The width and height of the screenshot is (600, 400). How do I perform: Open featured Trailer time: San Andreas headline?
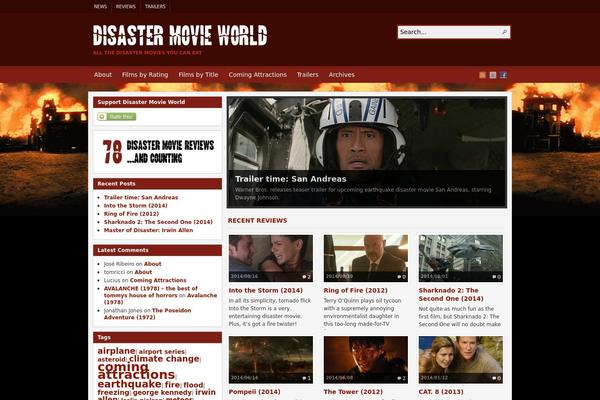point(290,179)
